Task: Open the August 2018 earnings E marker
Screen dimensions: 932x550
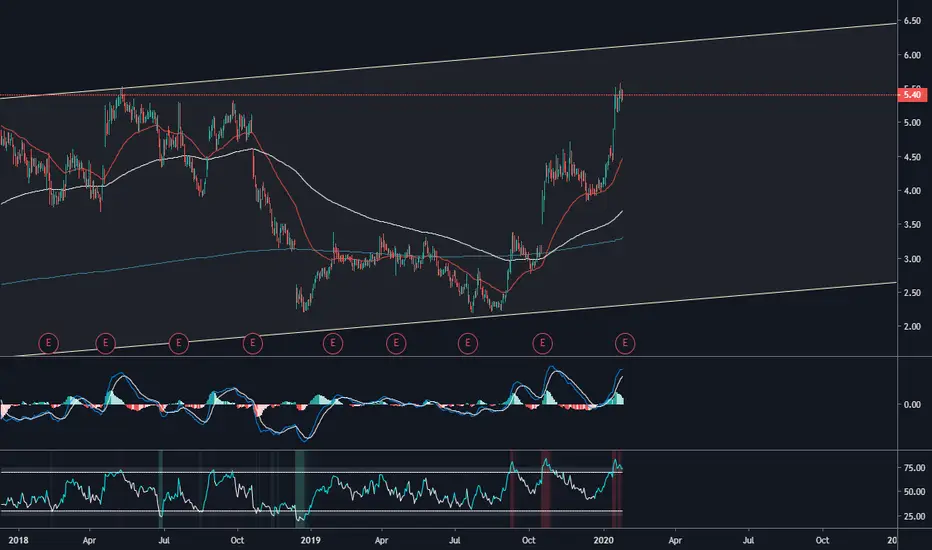Action: [178, 343]
